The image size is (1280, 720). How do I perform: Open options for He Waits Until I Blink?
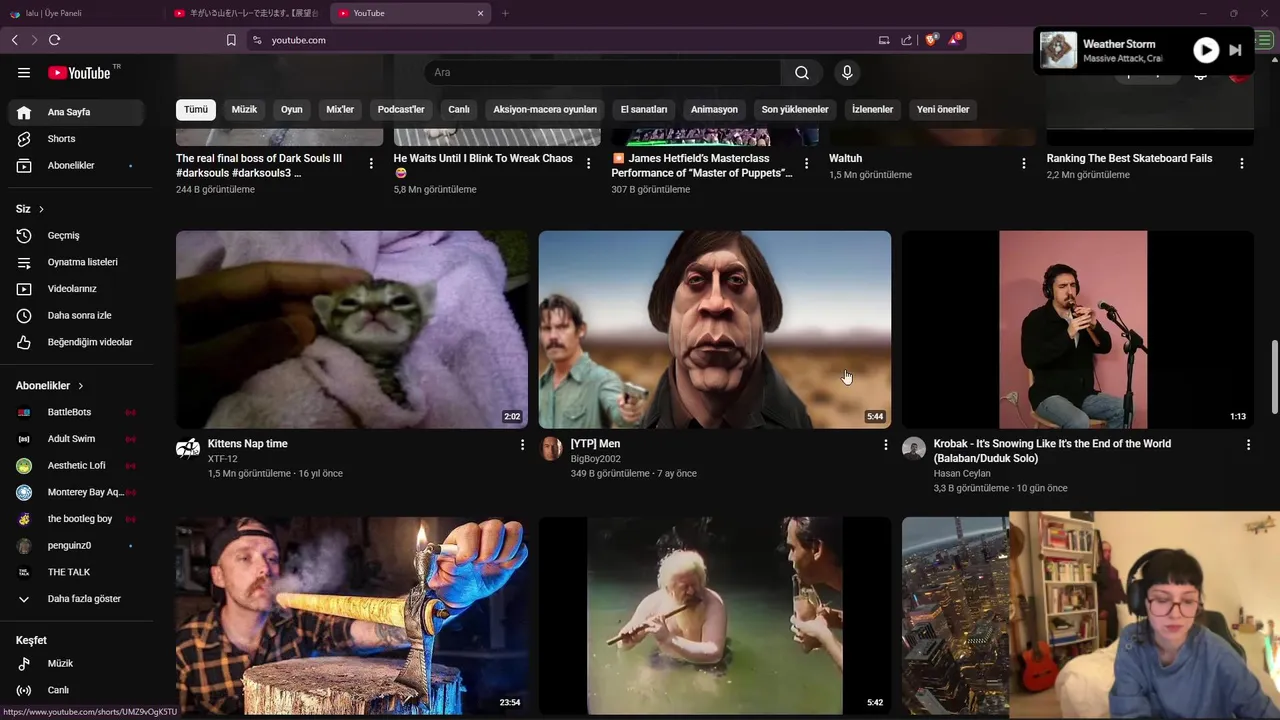click(589, 163)
